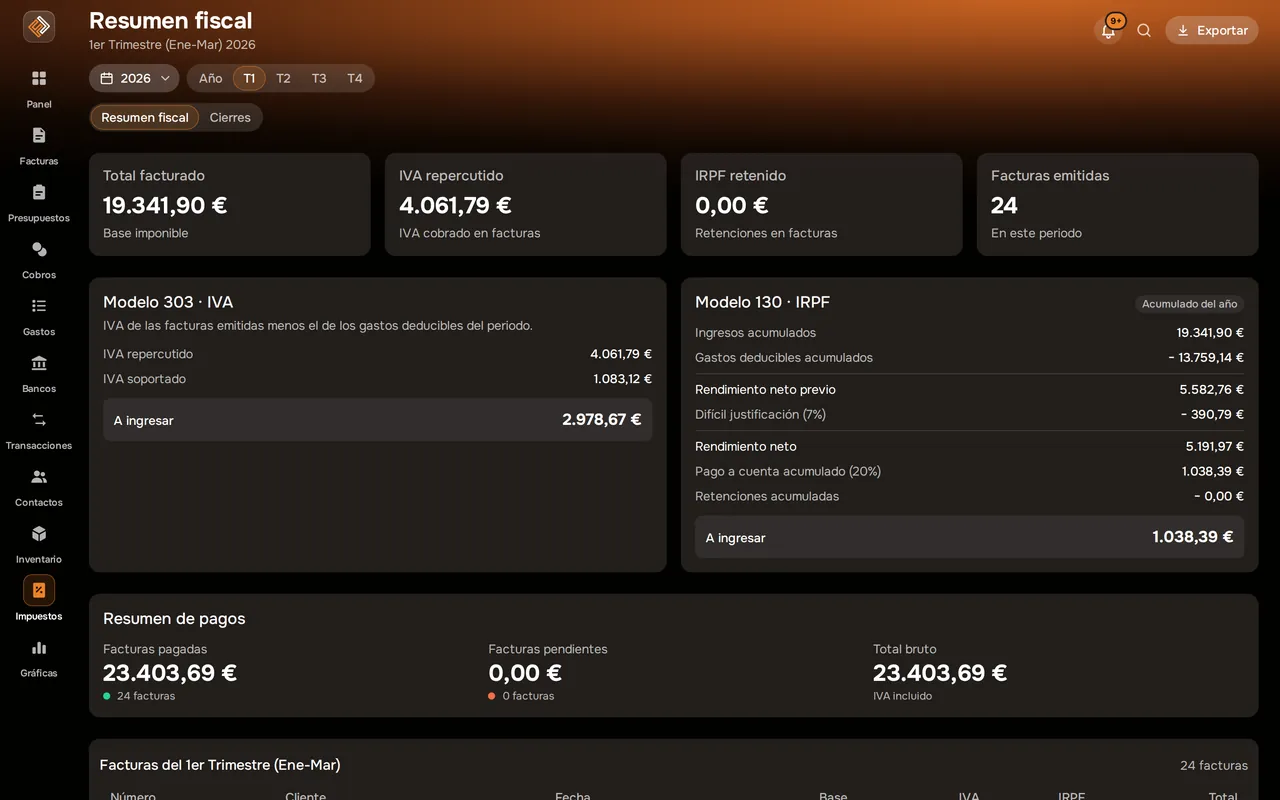Open the 2026 year dropdown
The image size is (1280, 800).
(x=134, y=78)
